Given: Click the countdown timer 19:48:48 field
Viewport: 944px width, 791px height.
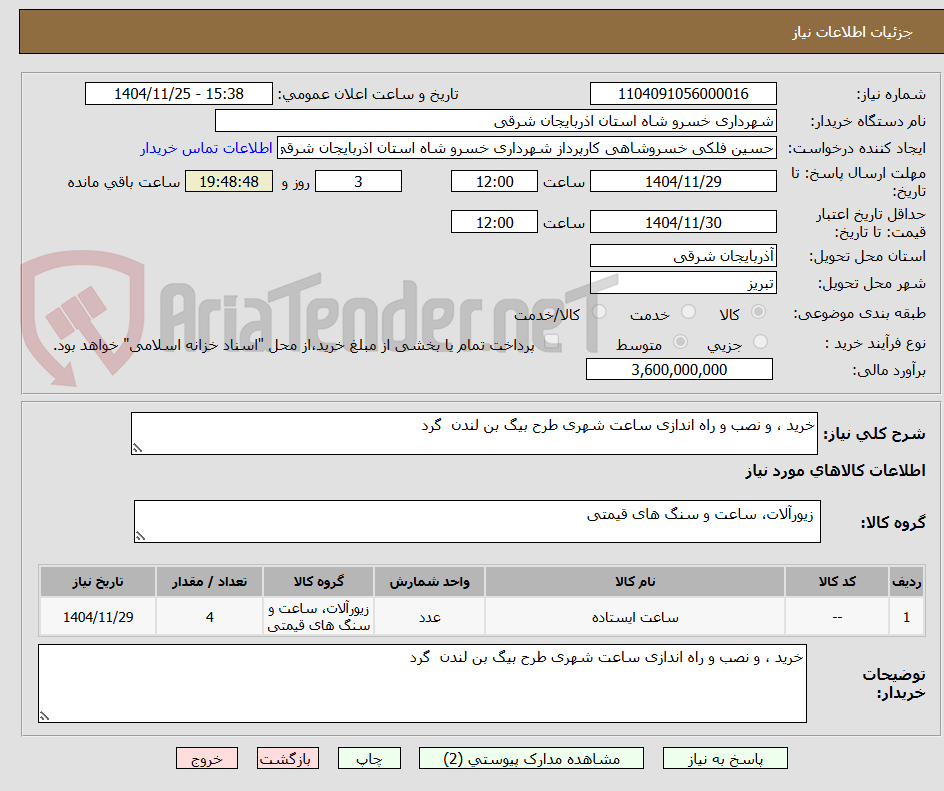Looking at the screenshot, I should coord(229,181).
